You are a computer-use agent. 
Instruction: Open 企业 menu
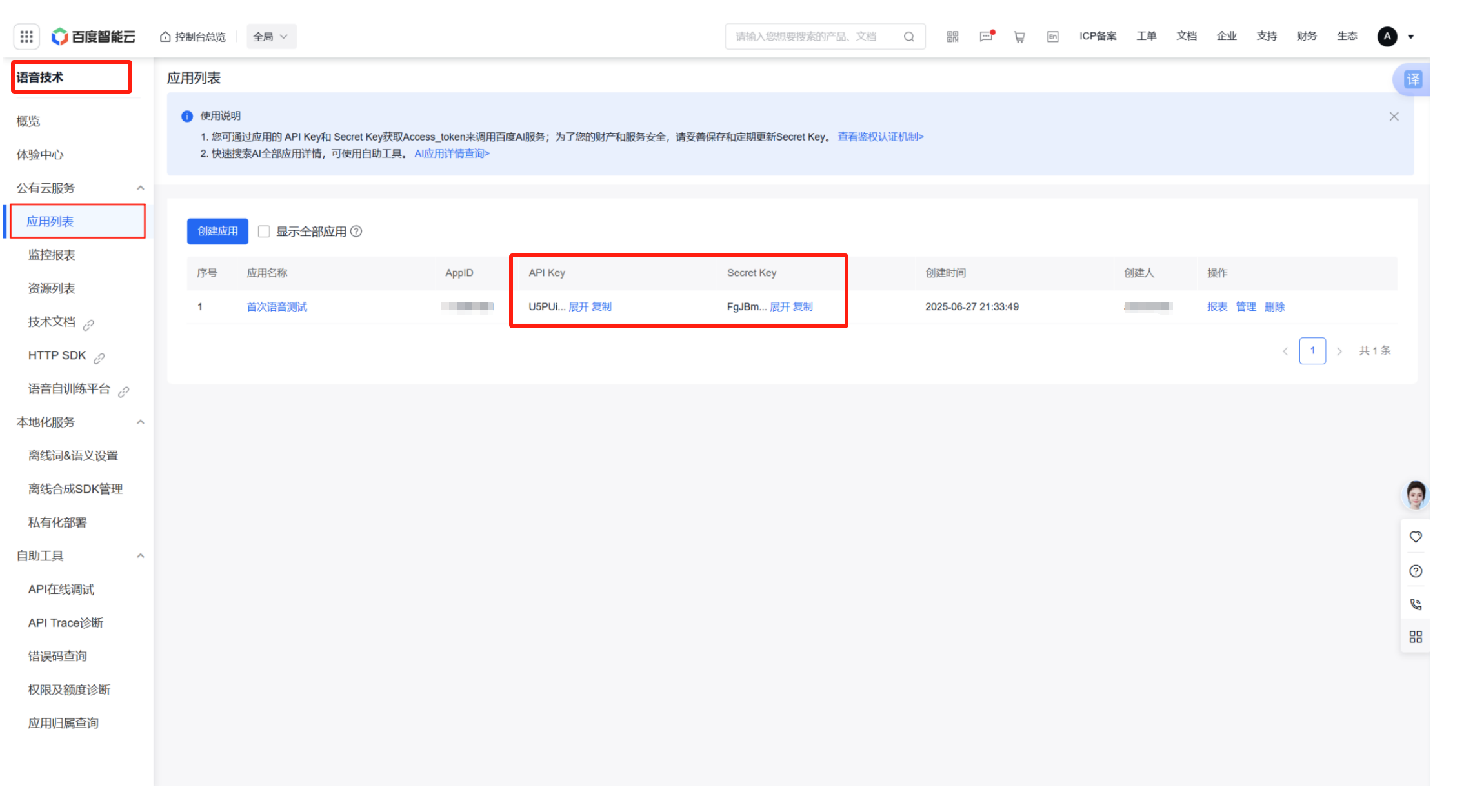1226,36
